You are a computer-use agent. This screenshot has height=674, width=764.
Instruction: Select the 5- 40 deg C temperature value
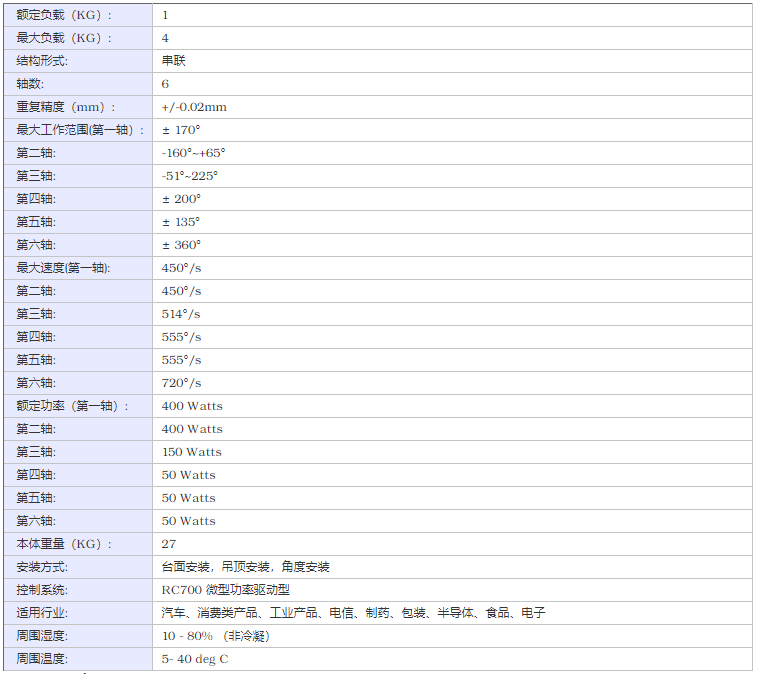[195, 659]
